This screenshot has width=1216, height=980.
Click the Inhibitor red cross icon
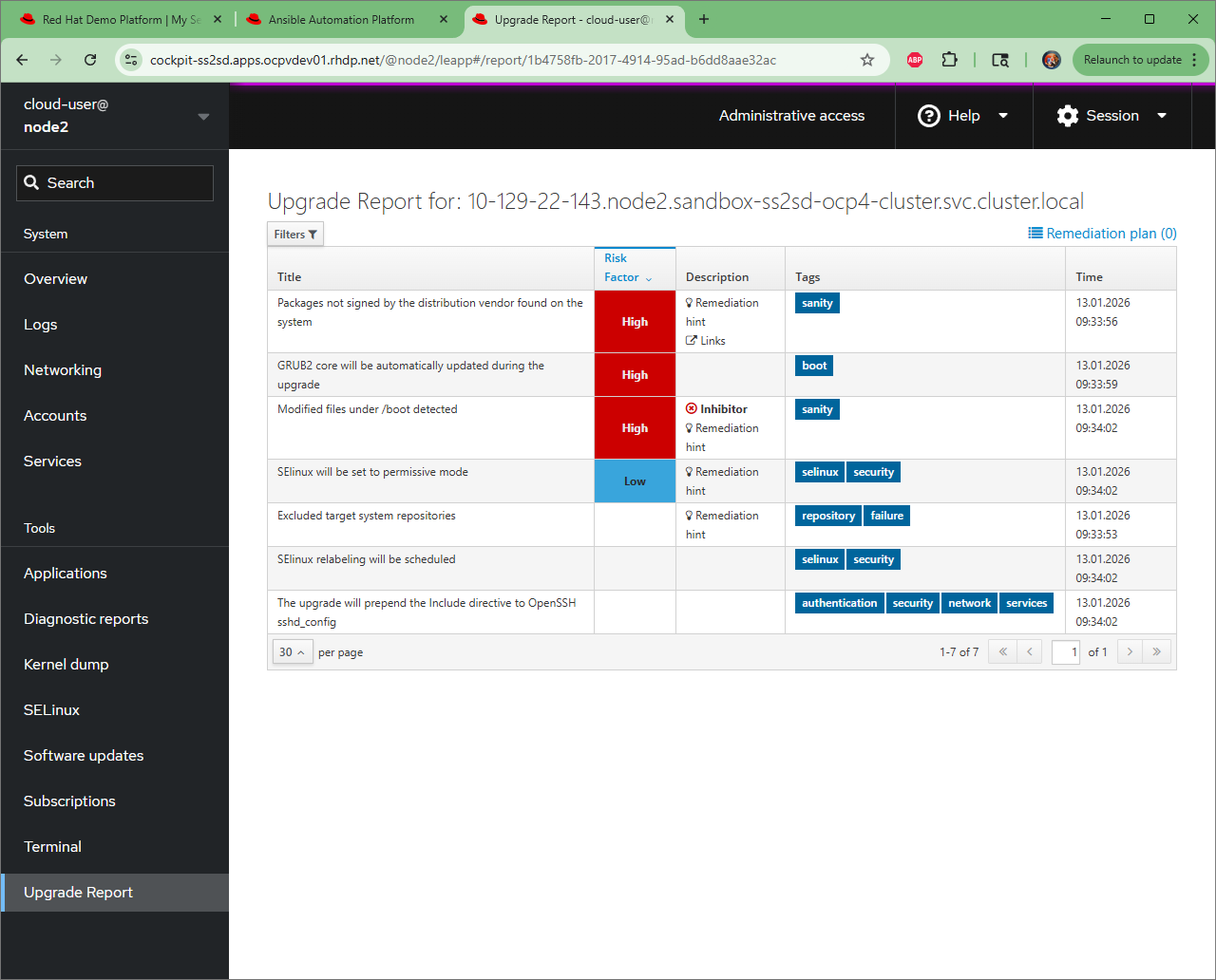(692, 409)
